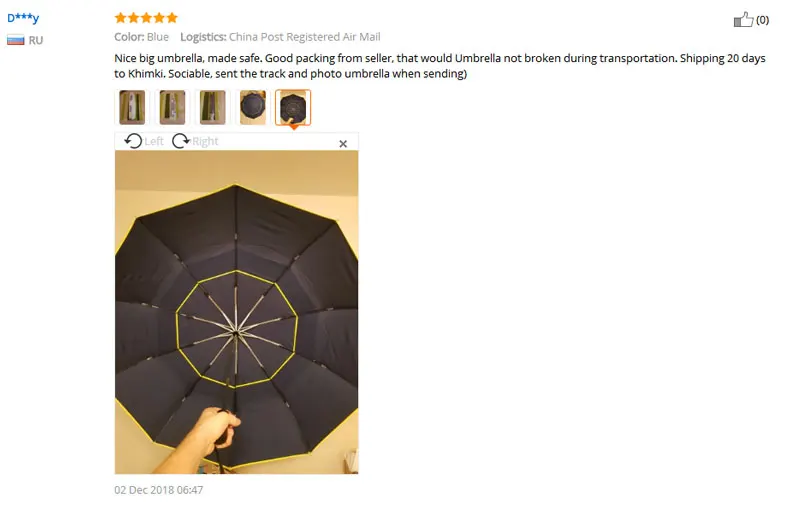Click the review date 02 Dec 2018
The image size is (790, 507).
(159, 490)
